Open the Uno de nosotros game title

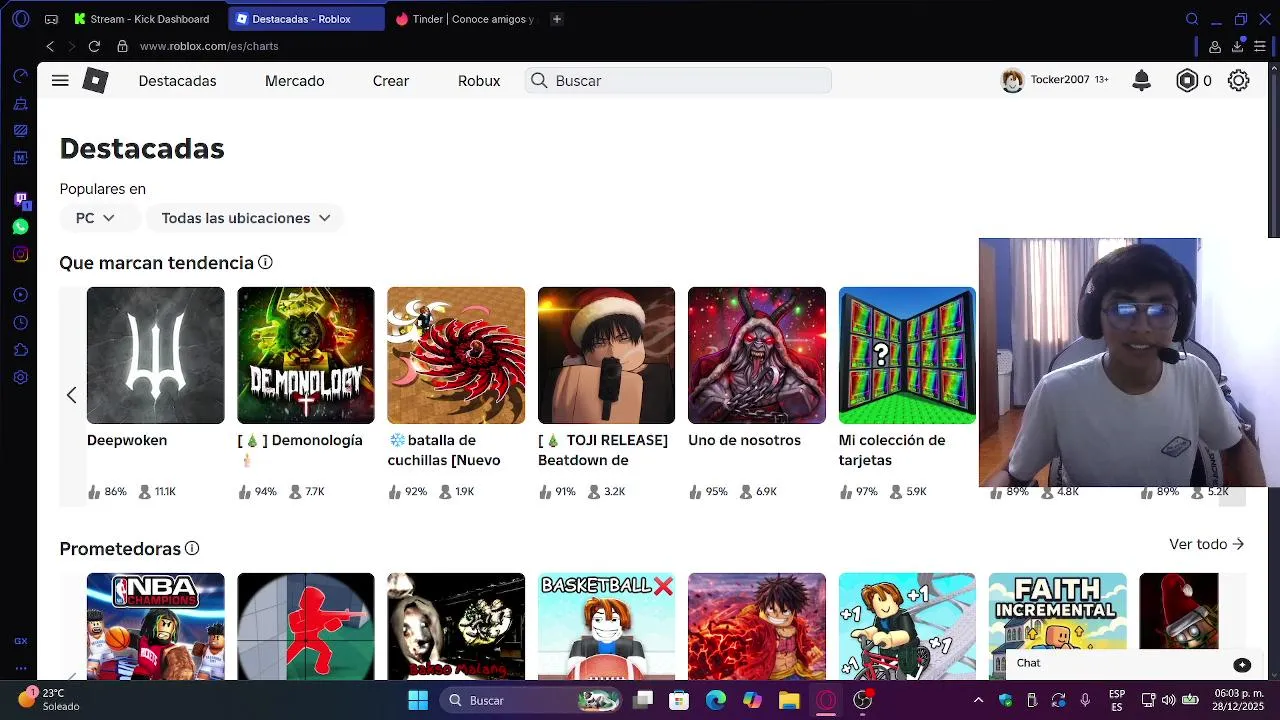[744, 440]
